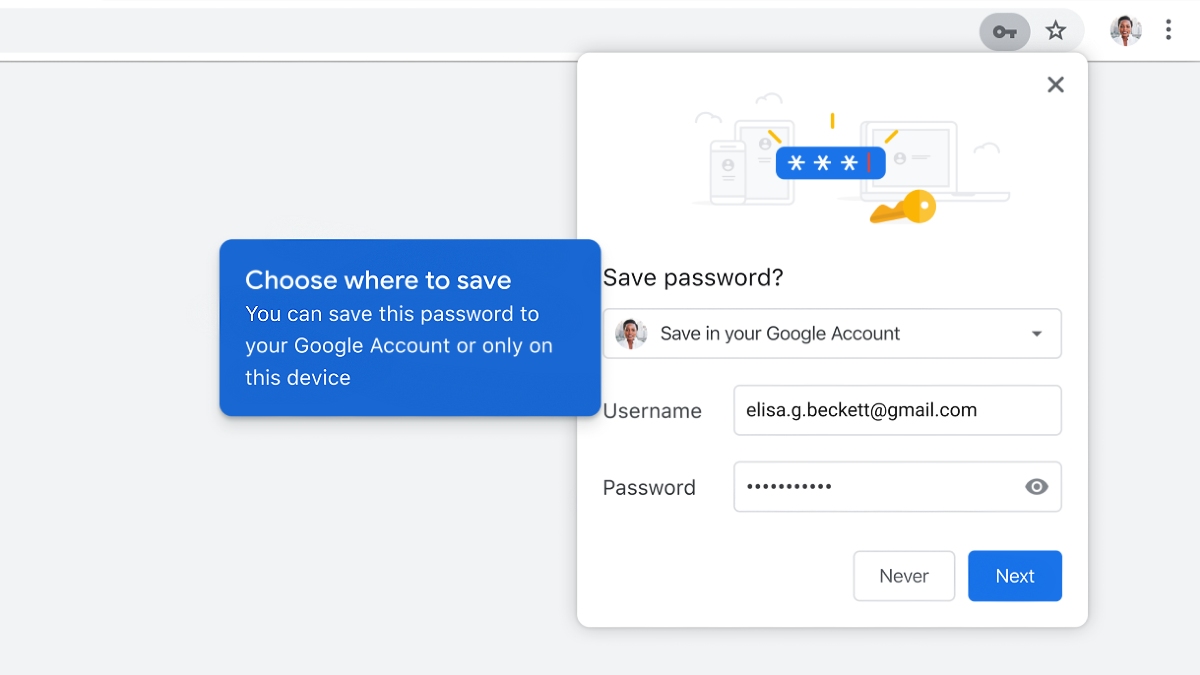Click Never to decline saving the password
The image size is (1200, 675).
(x=903, y=575)
